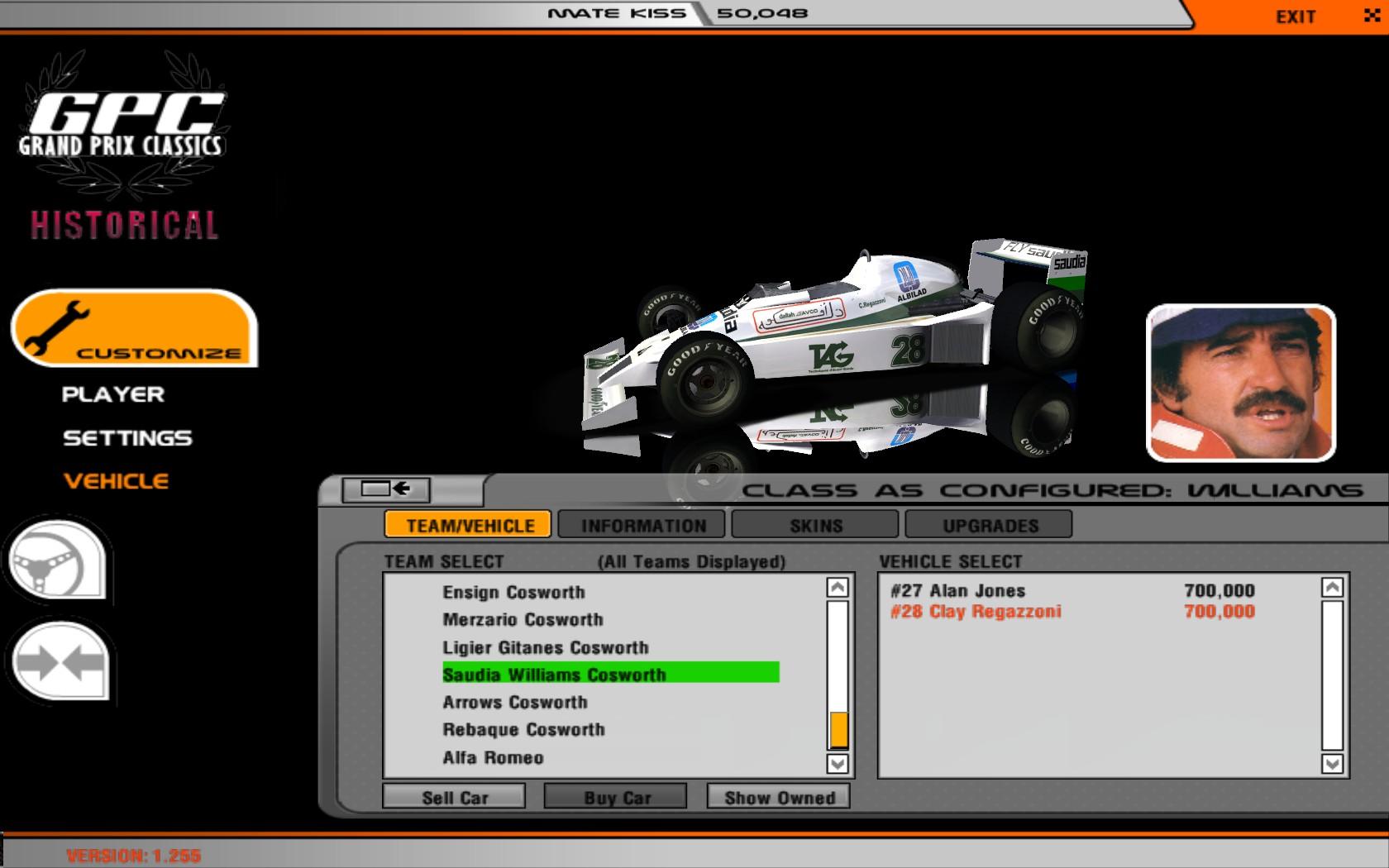Select Ligier Gitanes Cosworth team
1389x868 pixels.
coord(610,647)
